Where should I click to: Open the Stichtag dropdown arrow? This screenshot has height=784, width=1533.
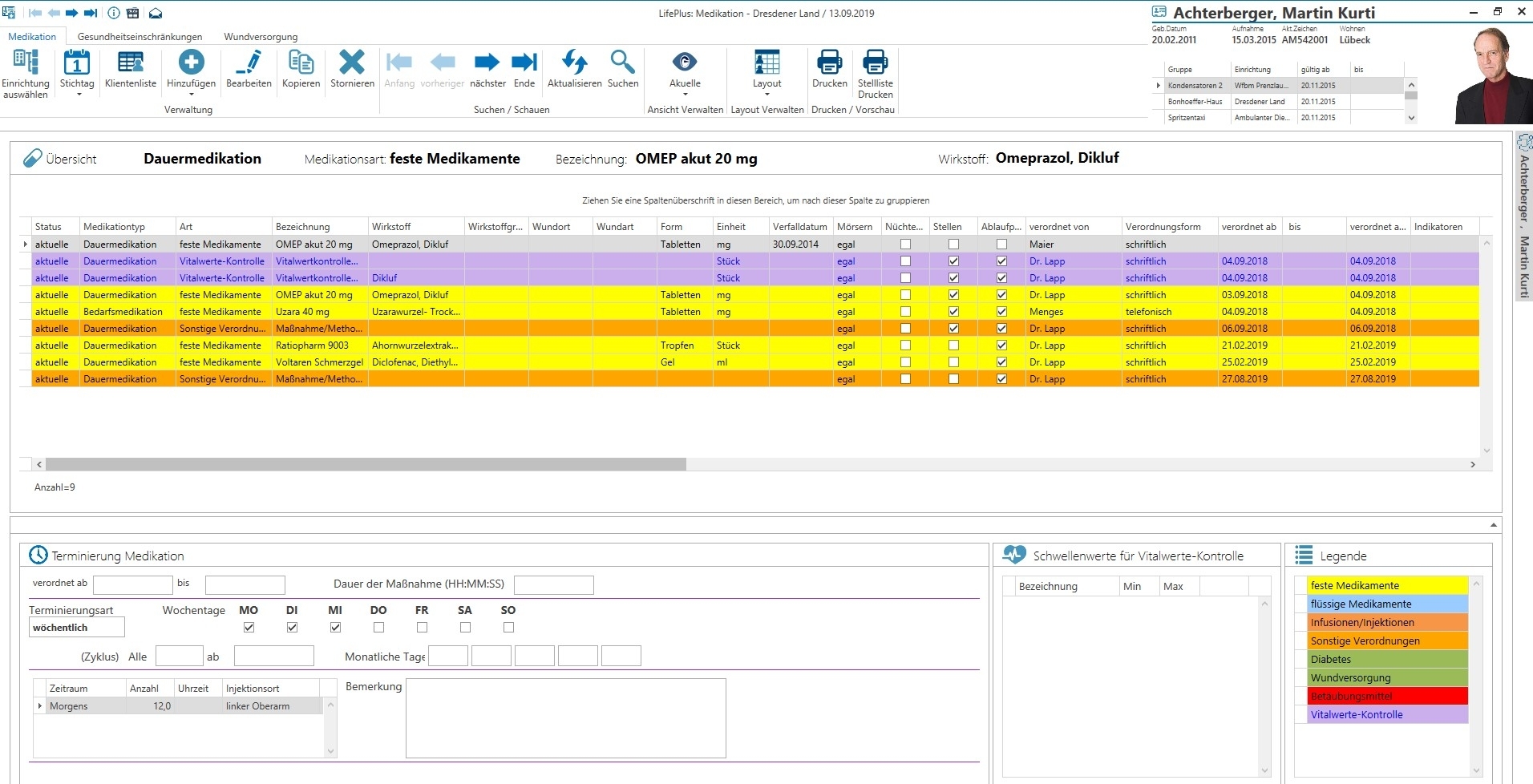tap(79, 95)
